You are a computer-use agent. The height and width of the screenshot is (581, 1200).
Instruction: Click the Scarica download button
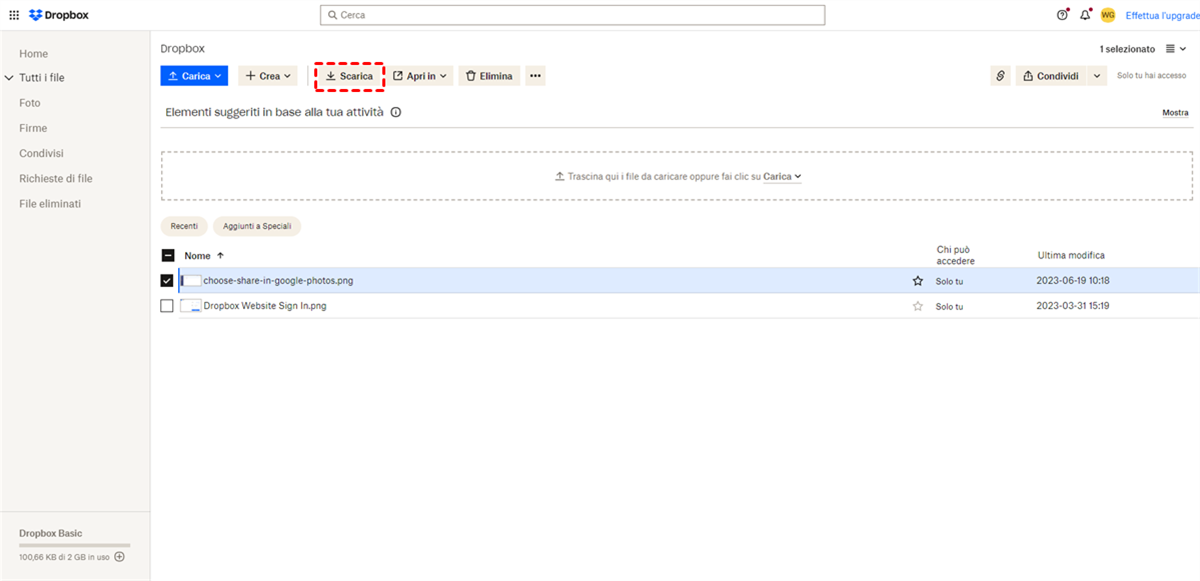[349, 76]
